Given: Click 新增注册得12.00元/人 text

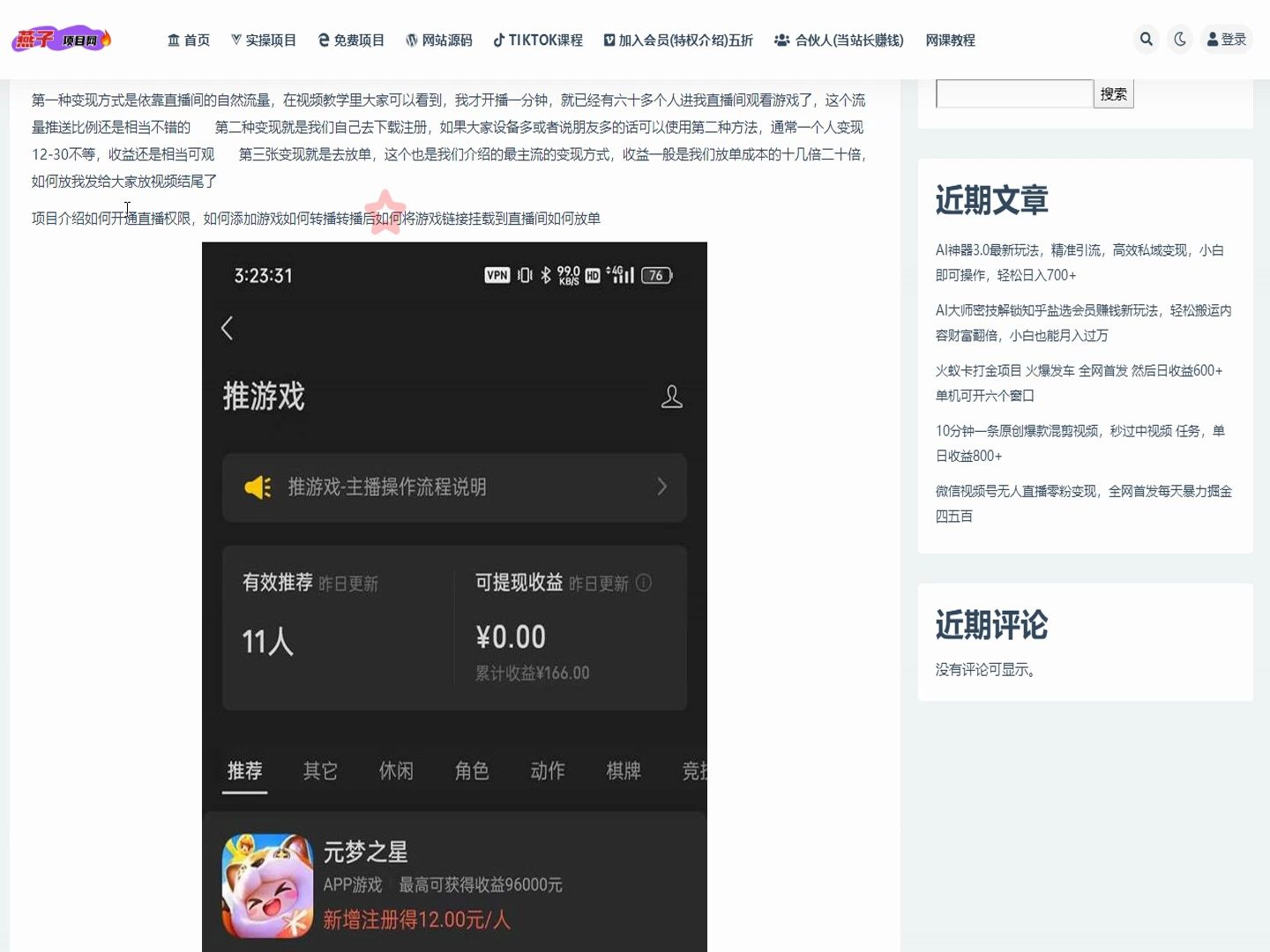Looking at the screenshot, I should click(416, 920).
